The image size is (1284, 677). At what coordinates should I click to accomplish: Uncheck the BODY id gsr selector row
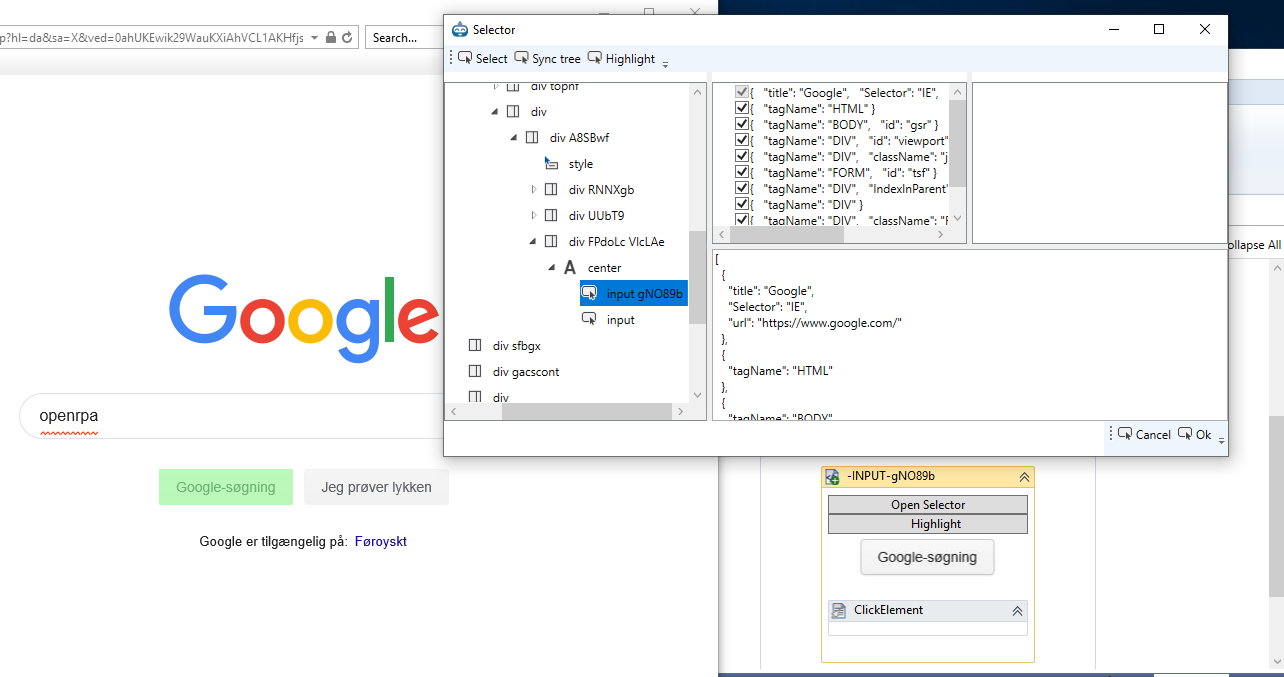(x=742, y=124)
